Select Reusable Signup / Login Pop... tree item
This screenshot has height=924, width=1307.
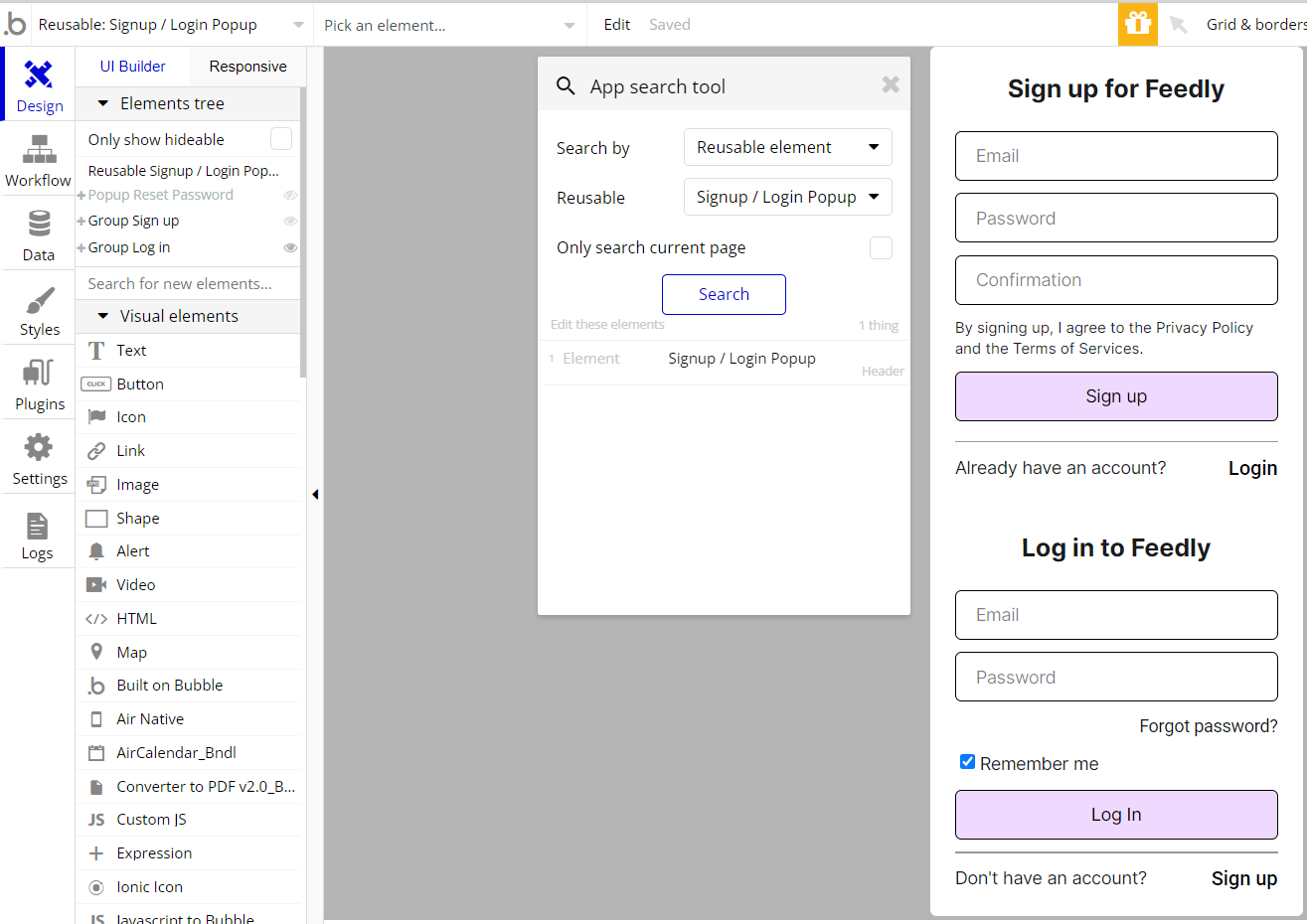(183, 171)
